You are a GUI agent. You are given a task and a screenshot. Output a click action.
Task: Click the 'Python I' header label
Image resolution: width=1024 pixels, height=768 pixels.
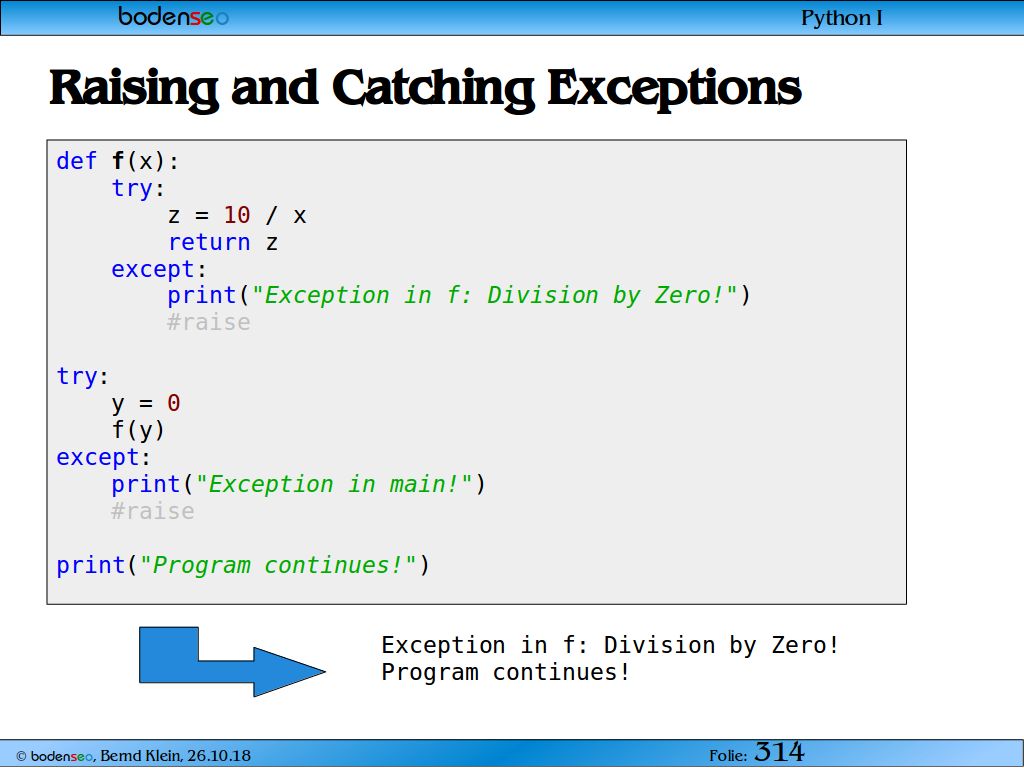(841, 18)
